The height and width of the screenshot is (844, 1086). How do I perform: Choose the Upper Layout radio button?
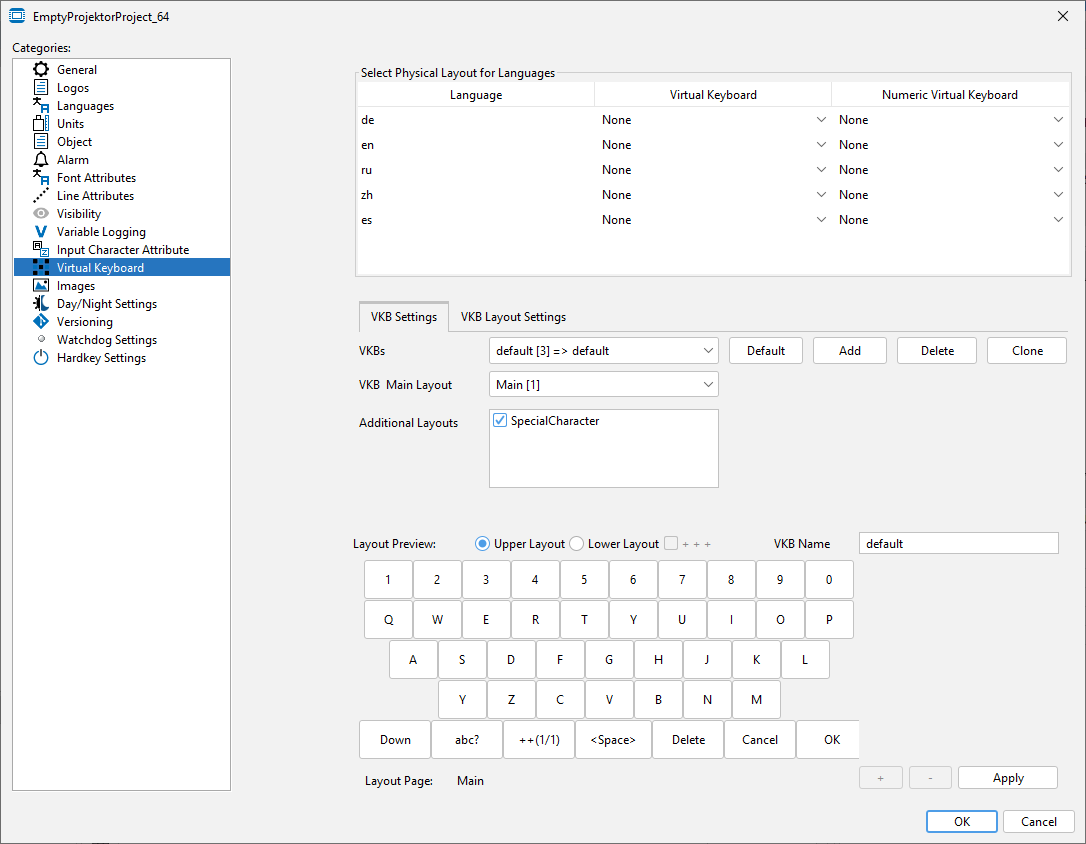pyautogui.click(x=483, y=544)
